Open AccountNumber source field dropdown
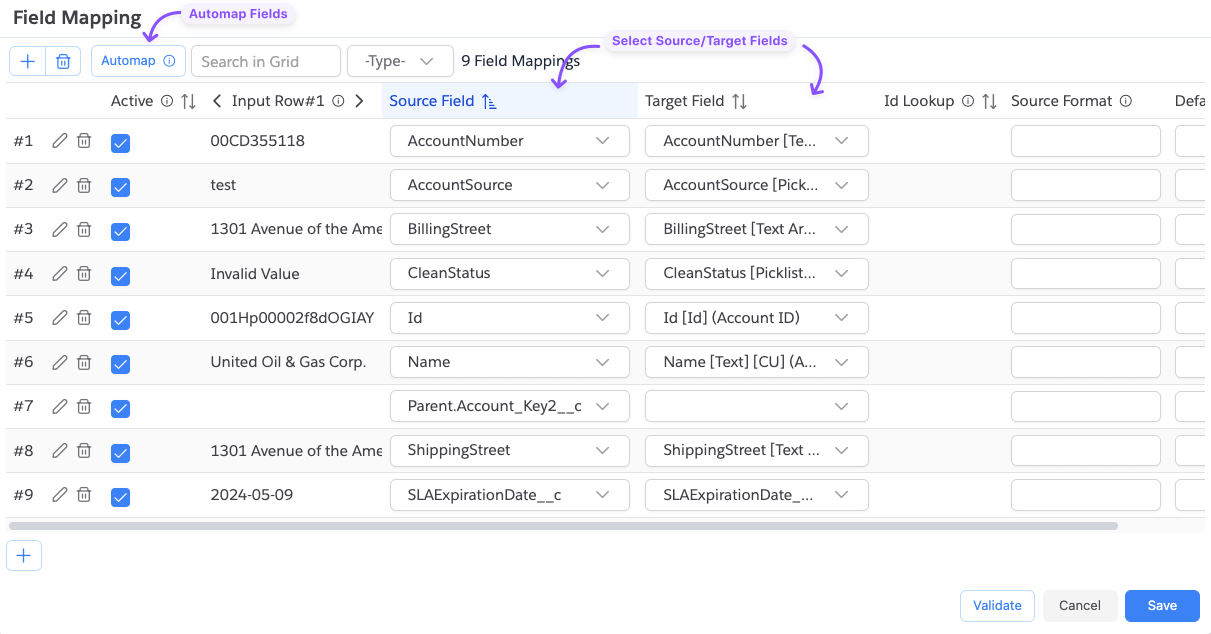Image resolution: width=1211 pixels, height=634 pixels. [x=510, y=141]
